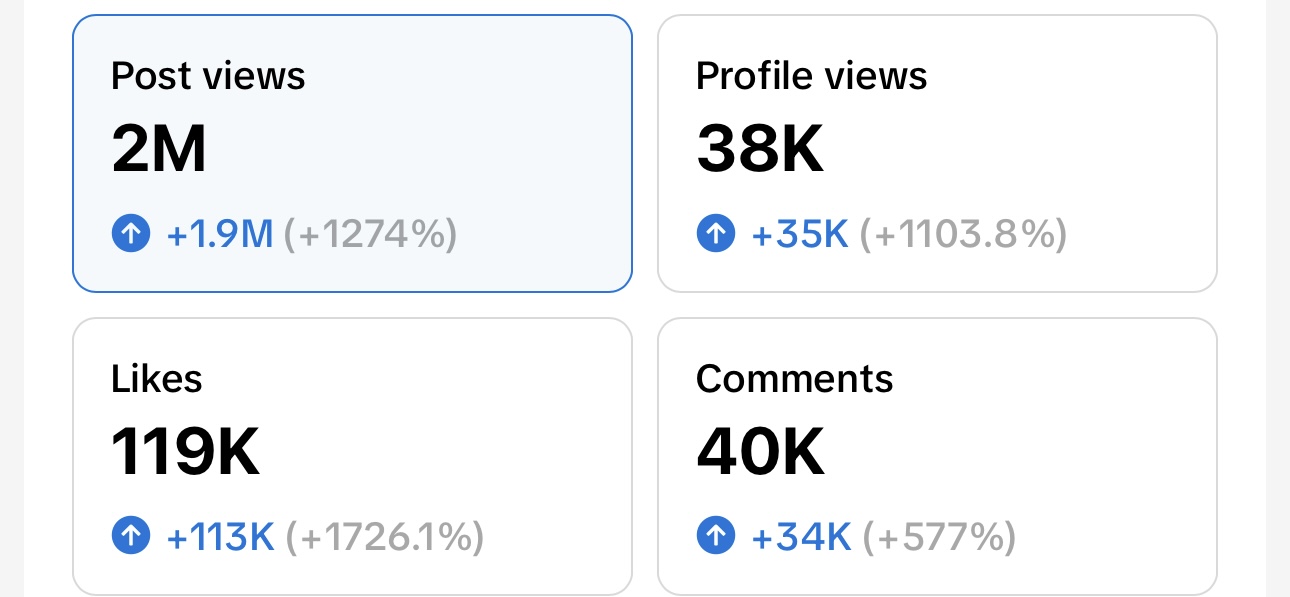Click the +1726.1% percentage change

(385, 537)
